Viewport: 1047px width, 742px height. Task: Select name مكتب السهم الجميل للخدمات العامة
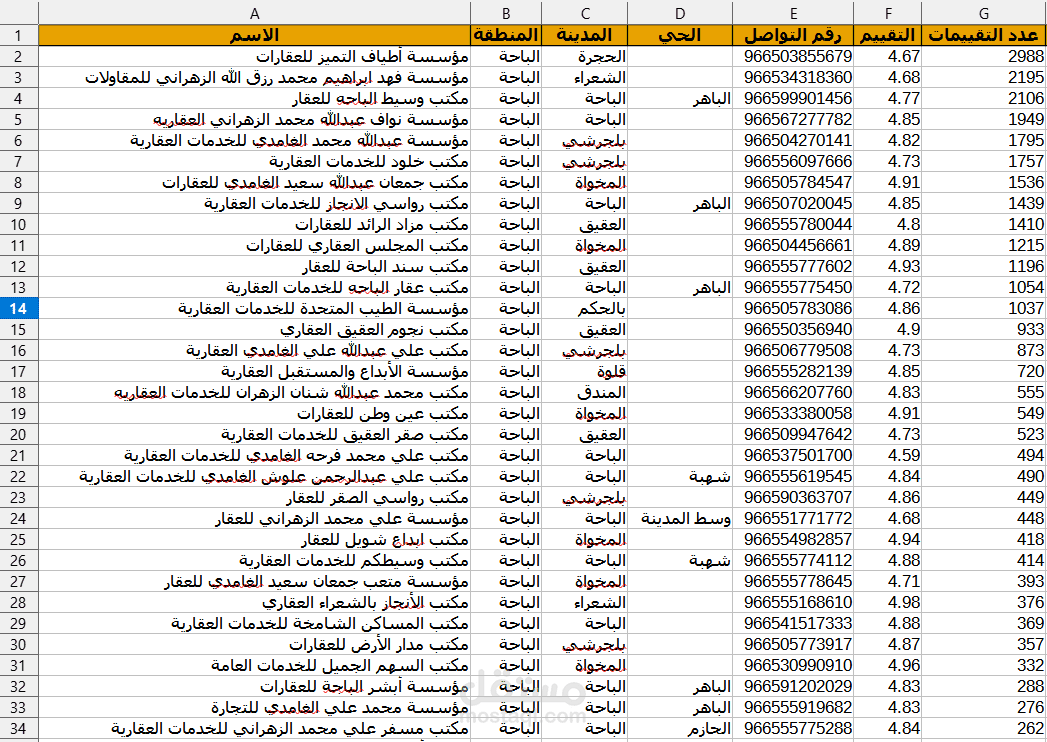(254, 666)
